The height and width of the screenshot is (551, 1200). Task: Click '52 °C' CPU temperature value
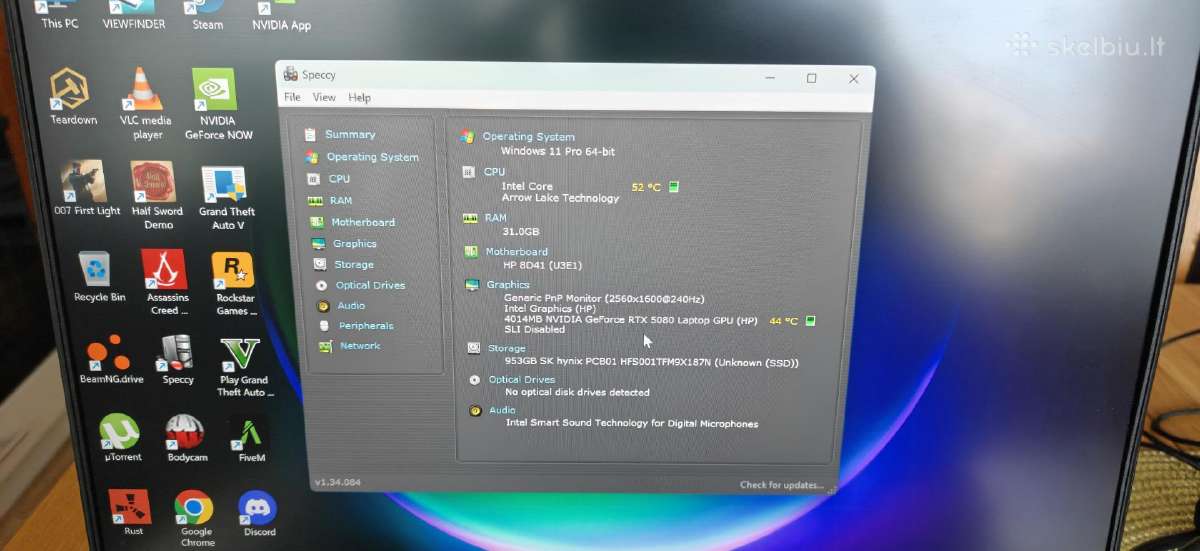point(646,187)
